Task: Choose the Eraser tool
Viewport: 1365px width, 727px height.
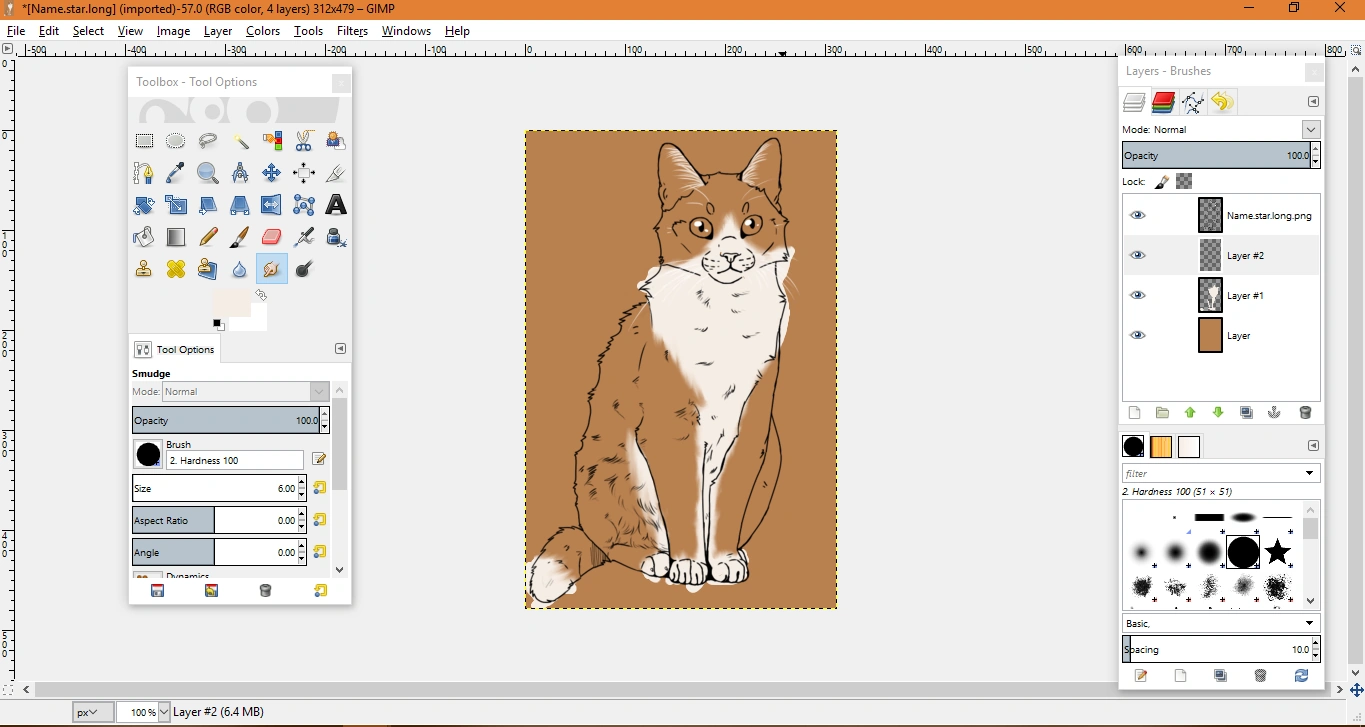Action: (x=272, y=237)
